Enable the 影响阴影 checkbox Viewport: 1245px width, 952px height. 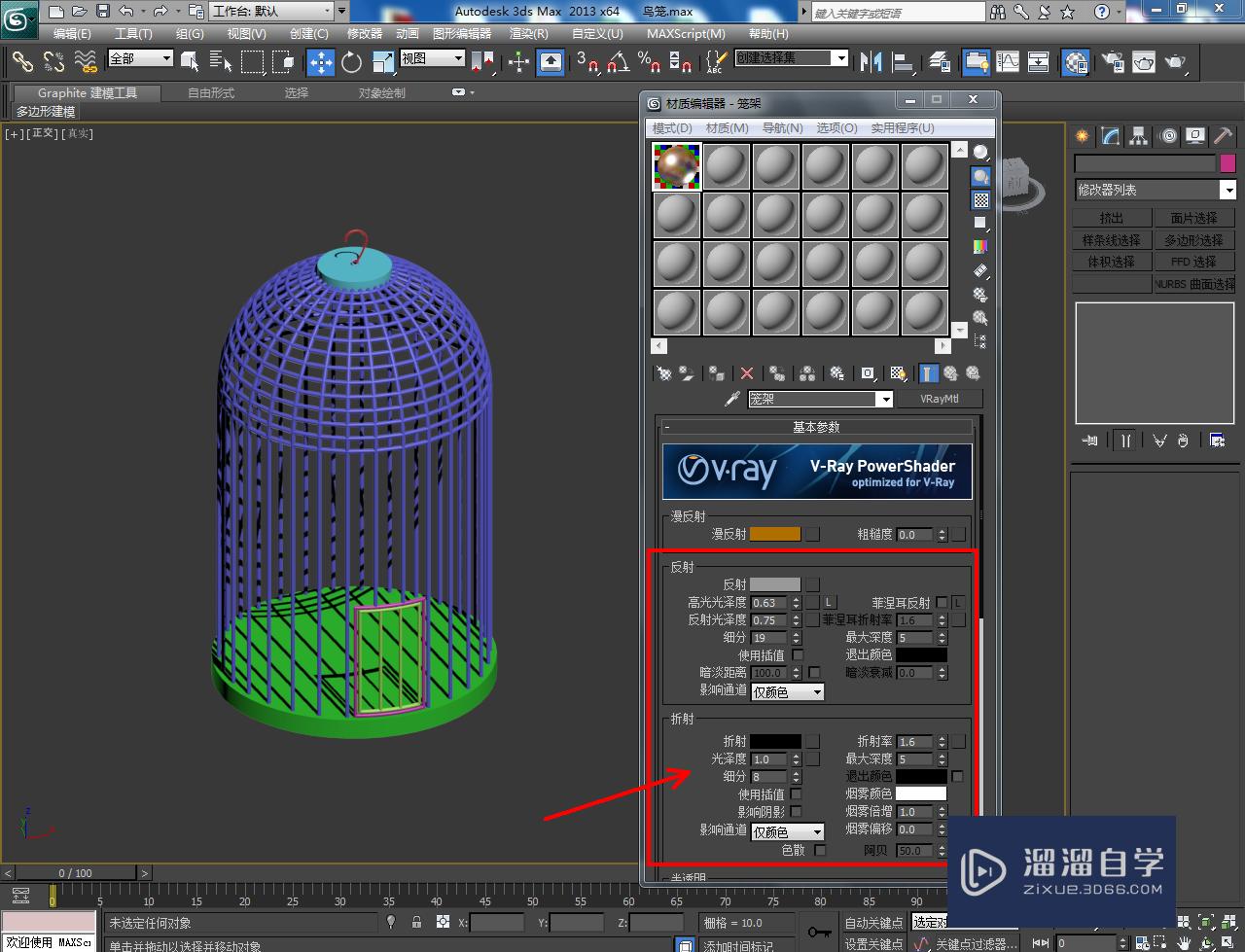(796, 811)
